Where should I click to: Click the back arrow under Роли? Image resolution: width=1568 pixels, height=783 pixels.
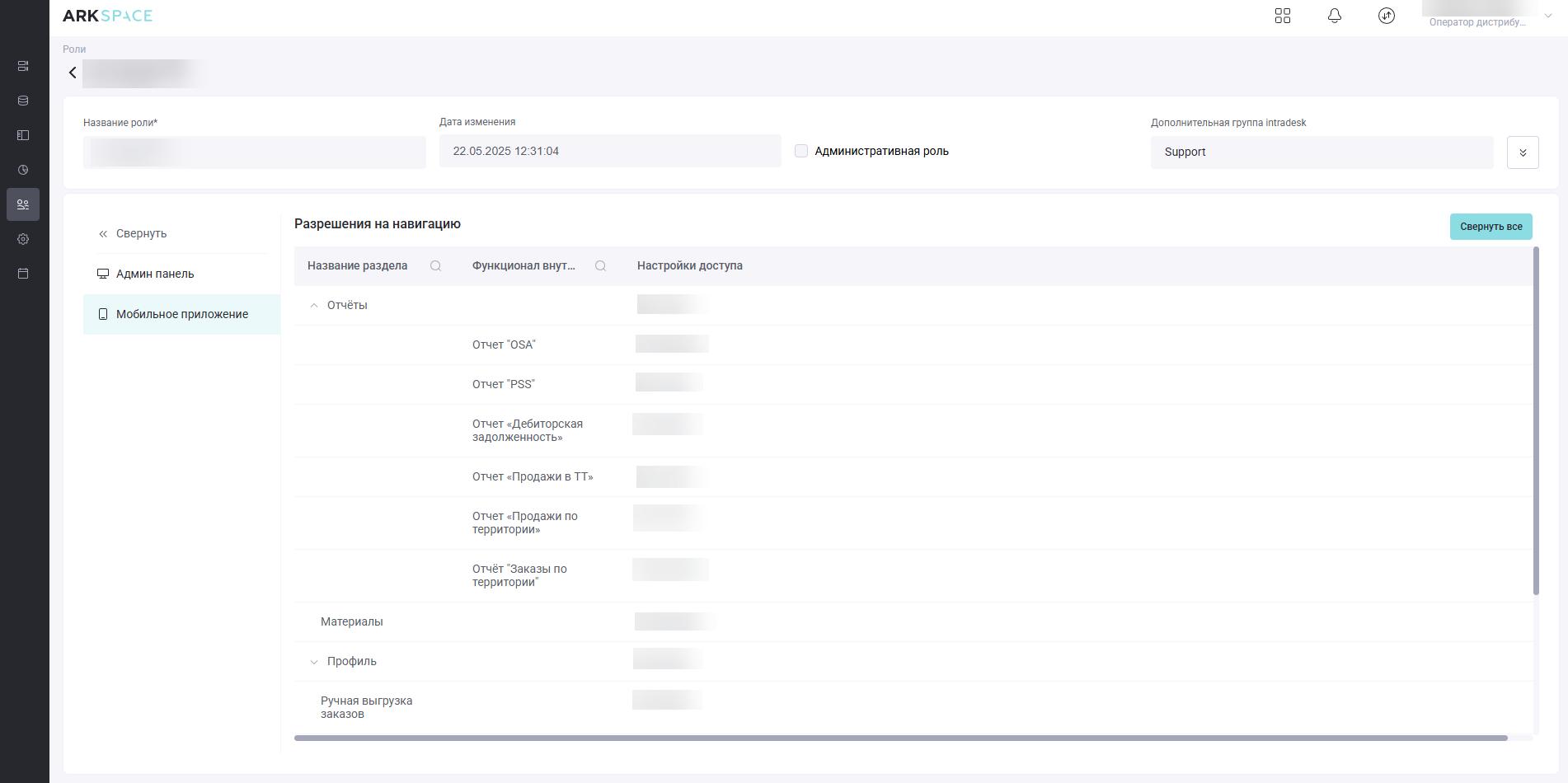pyautogui.click(x=73, y=73)
